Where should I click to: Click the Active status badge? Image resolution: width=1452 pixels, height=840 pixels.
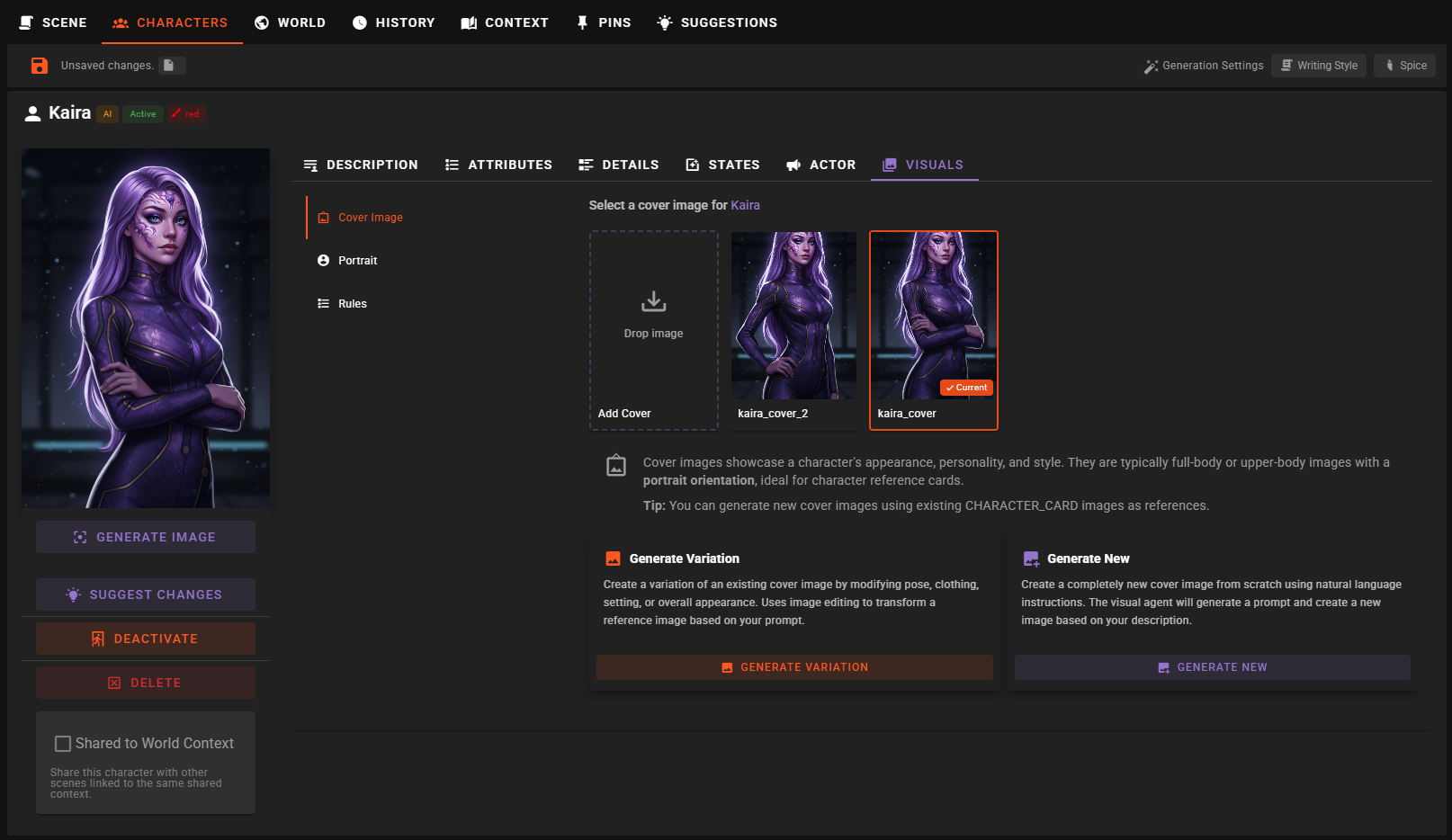[142, 114]
